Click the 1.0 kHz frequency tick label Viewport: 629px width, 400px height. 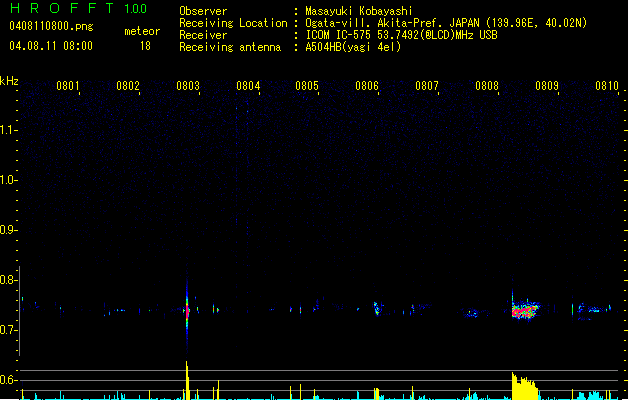7,180
